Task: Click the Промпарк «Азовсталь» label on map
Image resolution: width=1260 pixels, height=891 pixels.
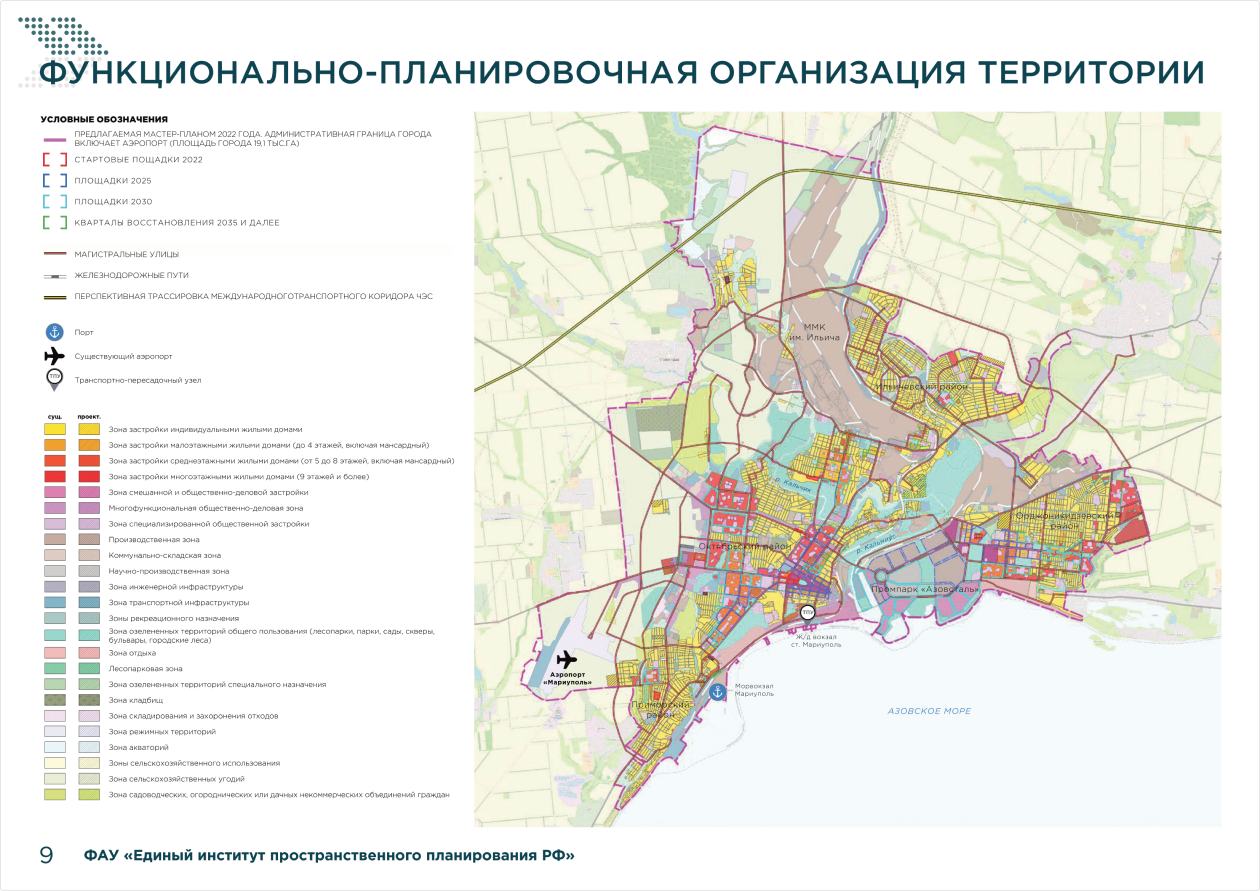Action: click(922, 590)
